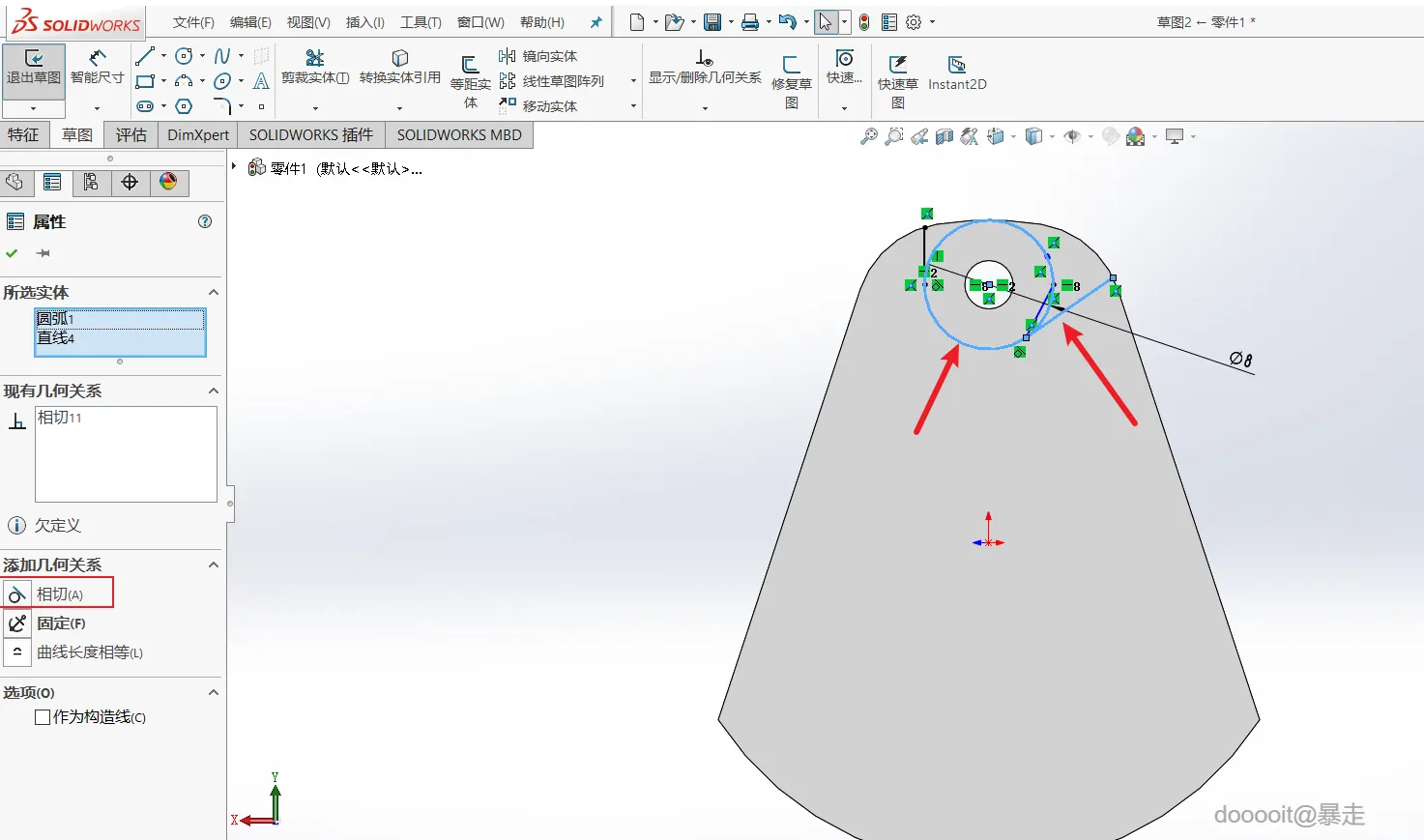Image resolution: width=1424 pixels, height=840 pixels.
Task: Select the Ellipse sketch tool
Action: (222, 81)
